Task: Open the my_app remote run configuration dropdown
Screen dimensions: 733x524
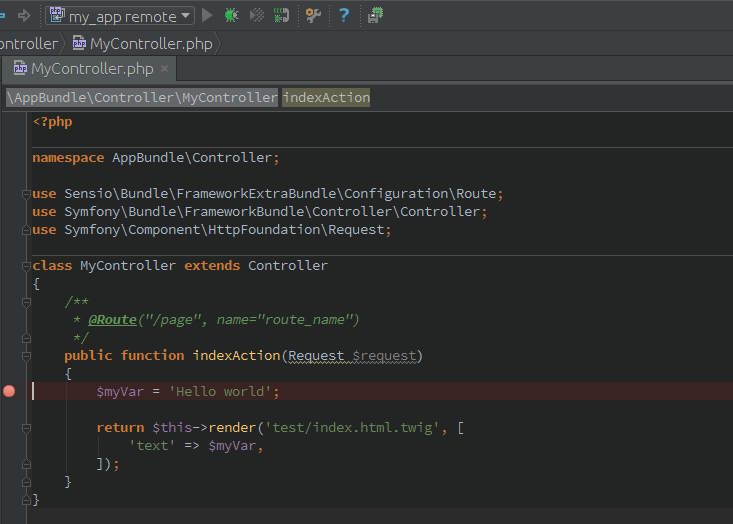Action: pyautogui.click(x=120, y=16)
